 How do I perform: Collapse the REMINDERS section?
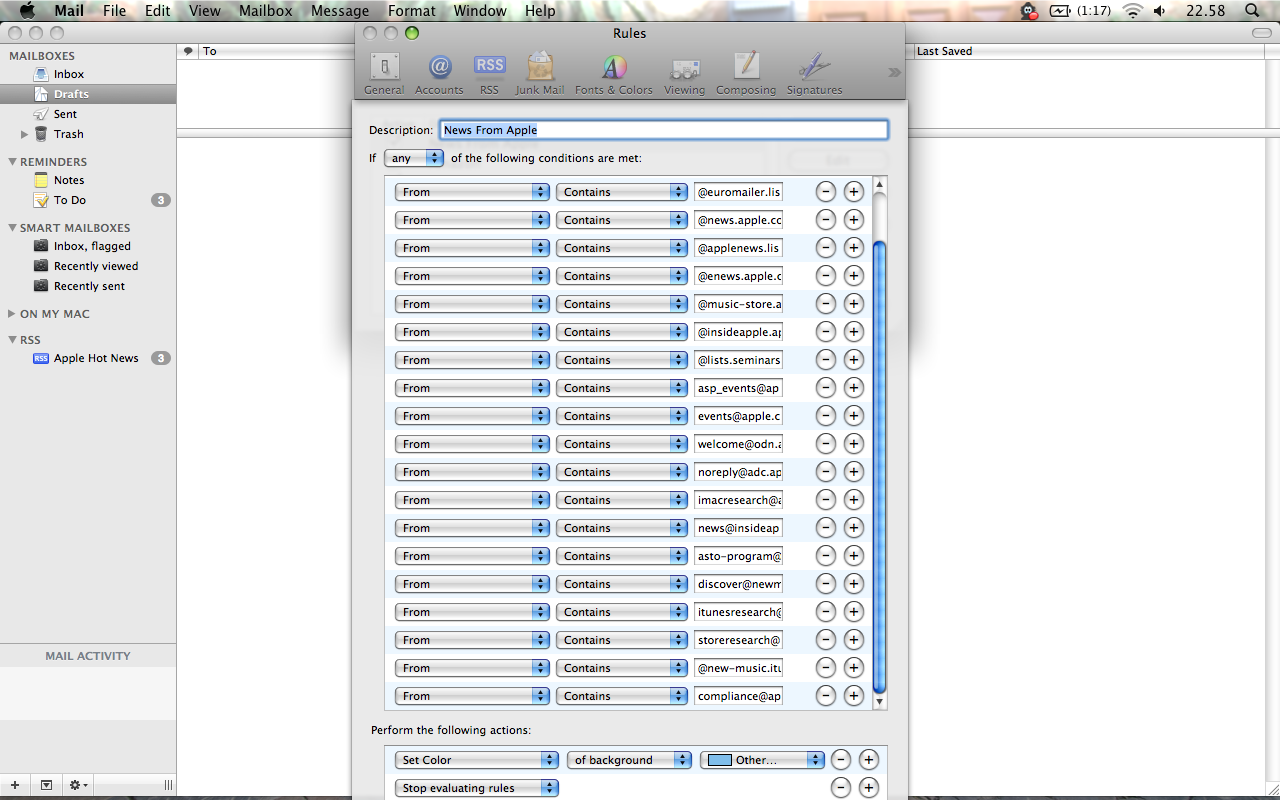point(12,162)
